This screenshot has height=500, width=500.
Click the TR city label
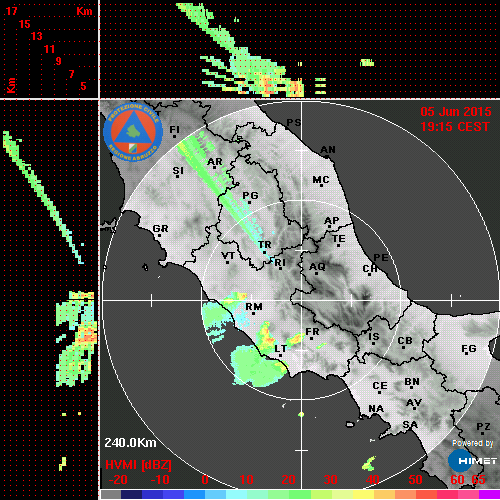coord(265,245)
